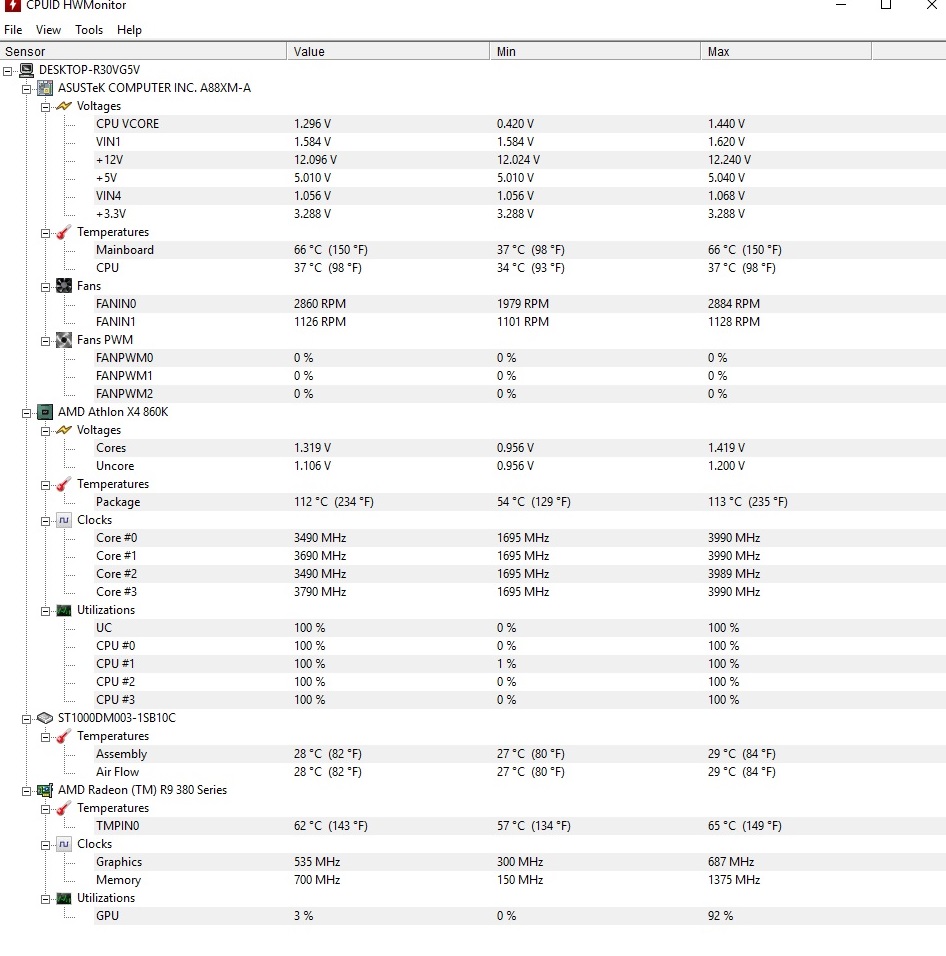Click the Radeon Clocks waveform icon
Image resolution: width=946 pixels, height=956 pixels.
click(64, 844)
